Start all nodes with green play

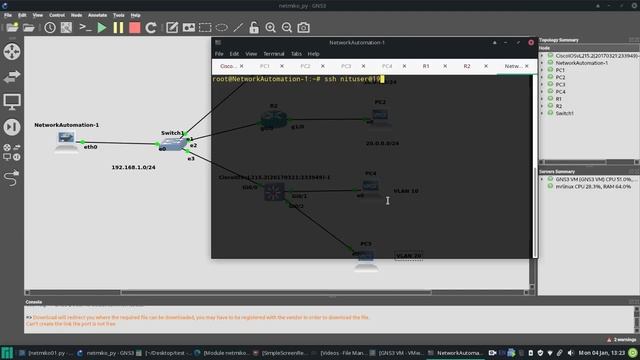pyautogui.click(x=102, y=27)
